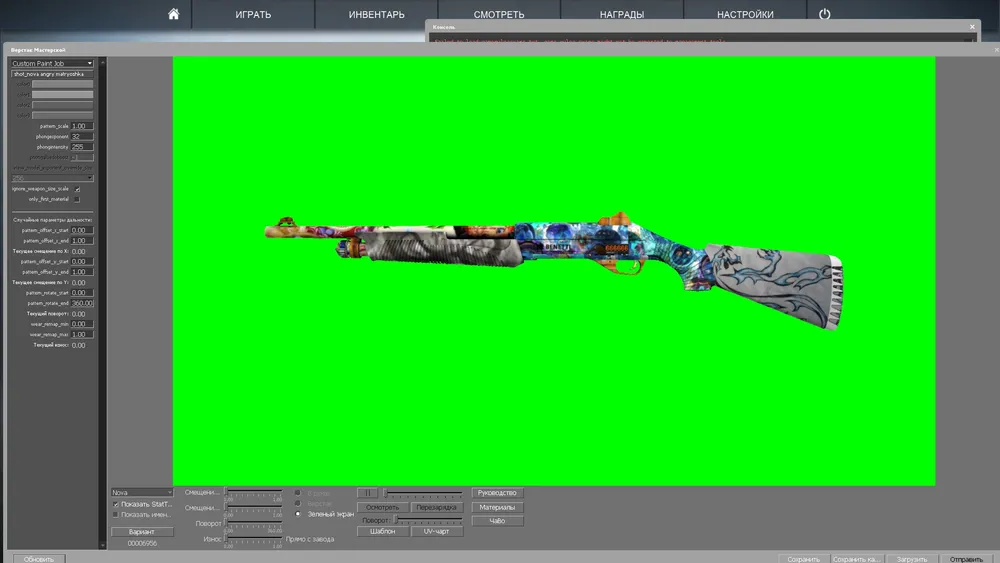Go to the НАСТРОЙКИ menu tab

[x=745, y=15]
